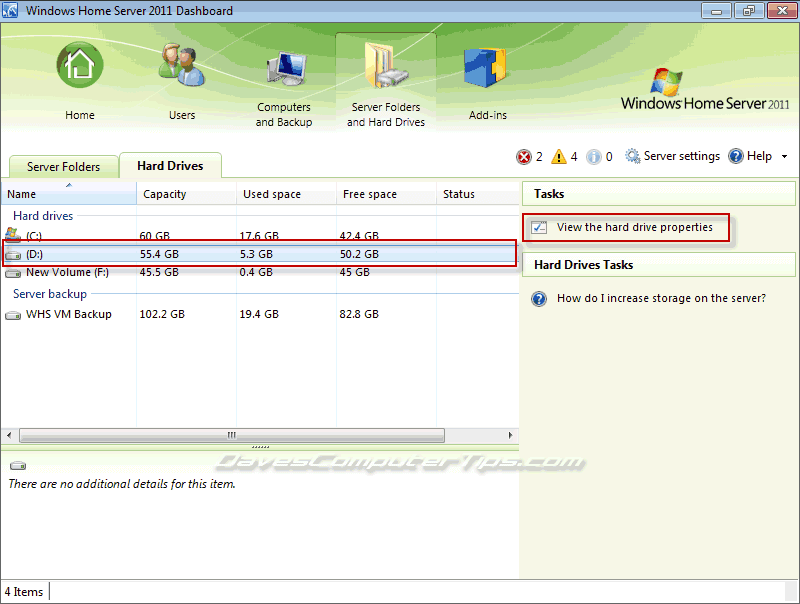This screenshot has height=604, width=800.
Task: Select the C: system drive icon
Action: pyautogui.click(x=13, y=234)
